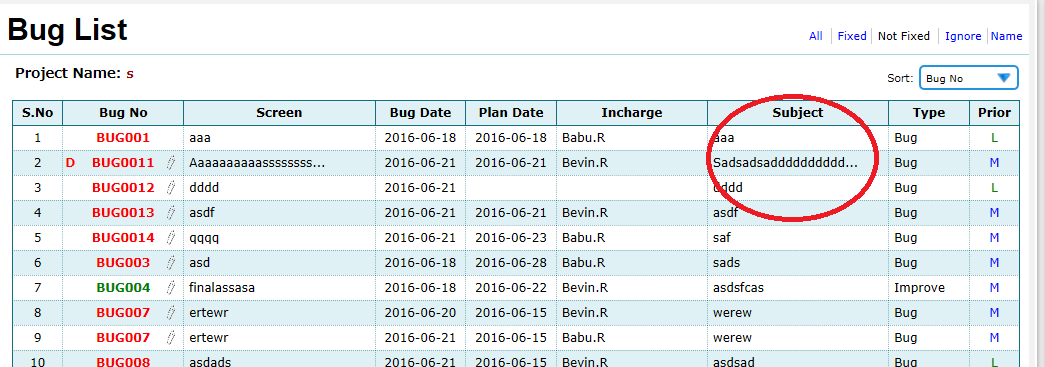Open the green BUG004 link
The image size is (1045, 367).
[x=123, y=288]
